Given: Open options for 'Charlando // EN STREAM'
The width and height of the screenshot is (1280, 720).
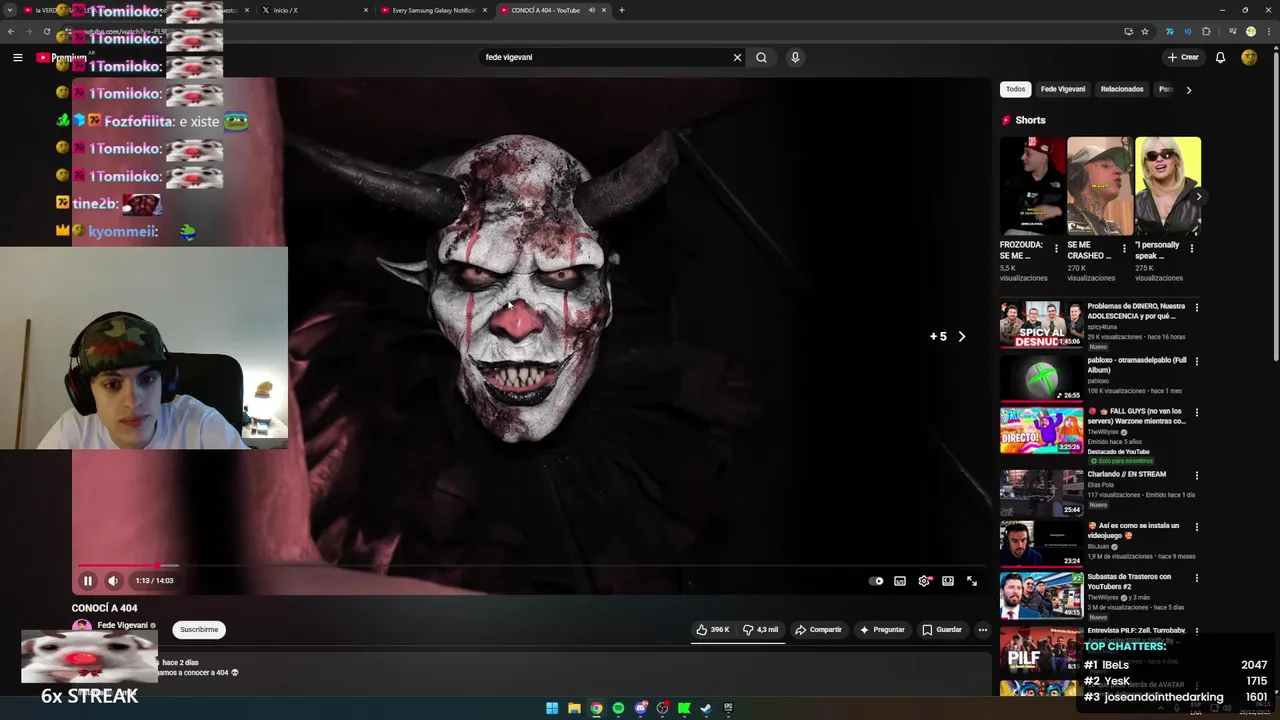Looking at the screenshot, I should pos(1196,475).
